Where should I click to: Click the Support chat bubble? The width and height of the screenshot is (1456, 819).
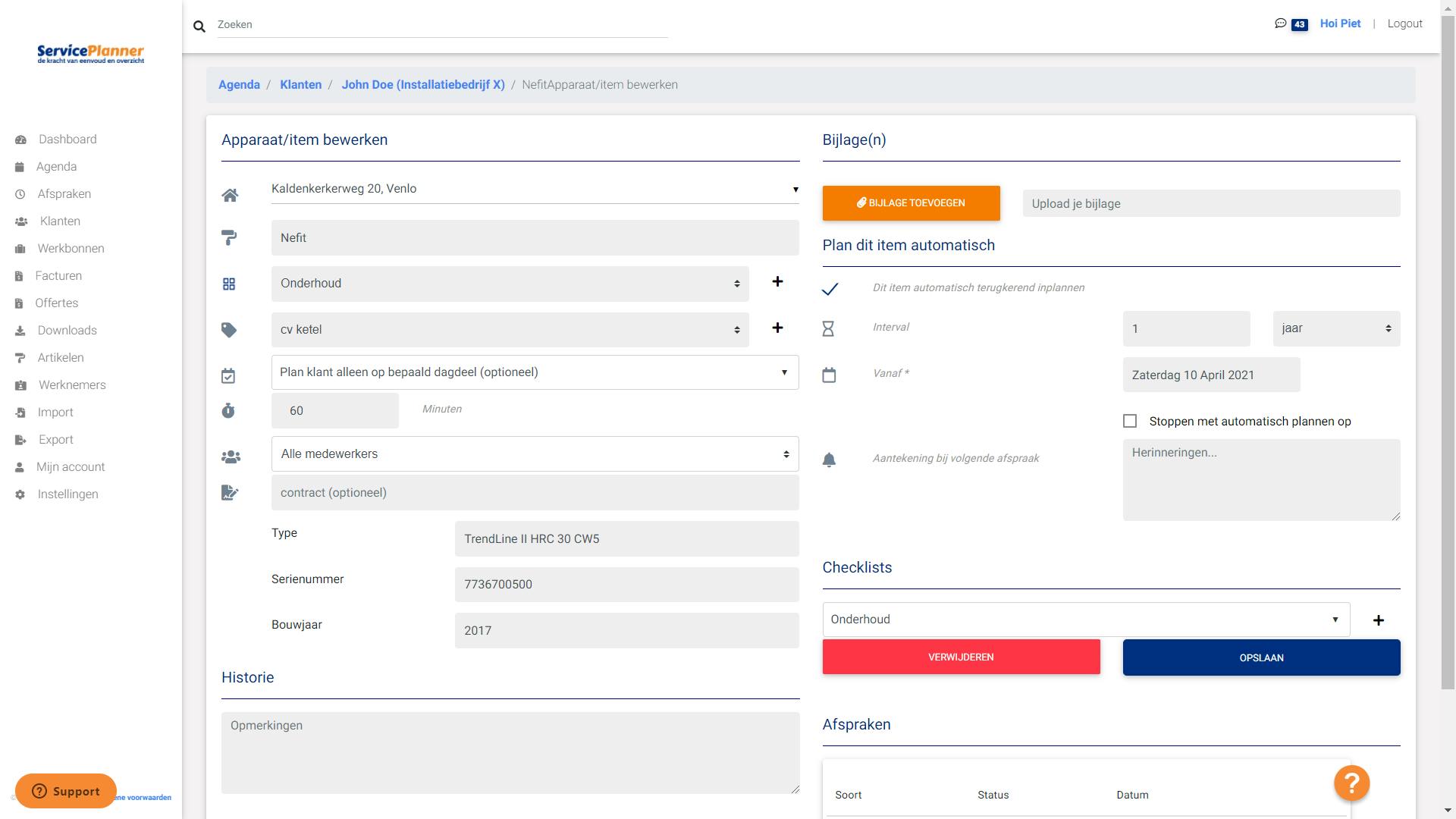click(x=65, y=791)
